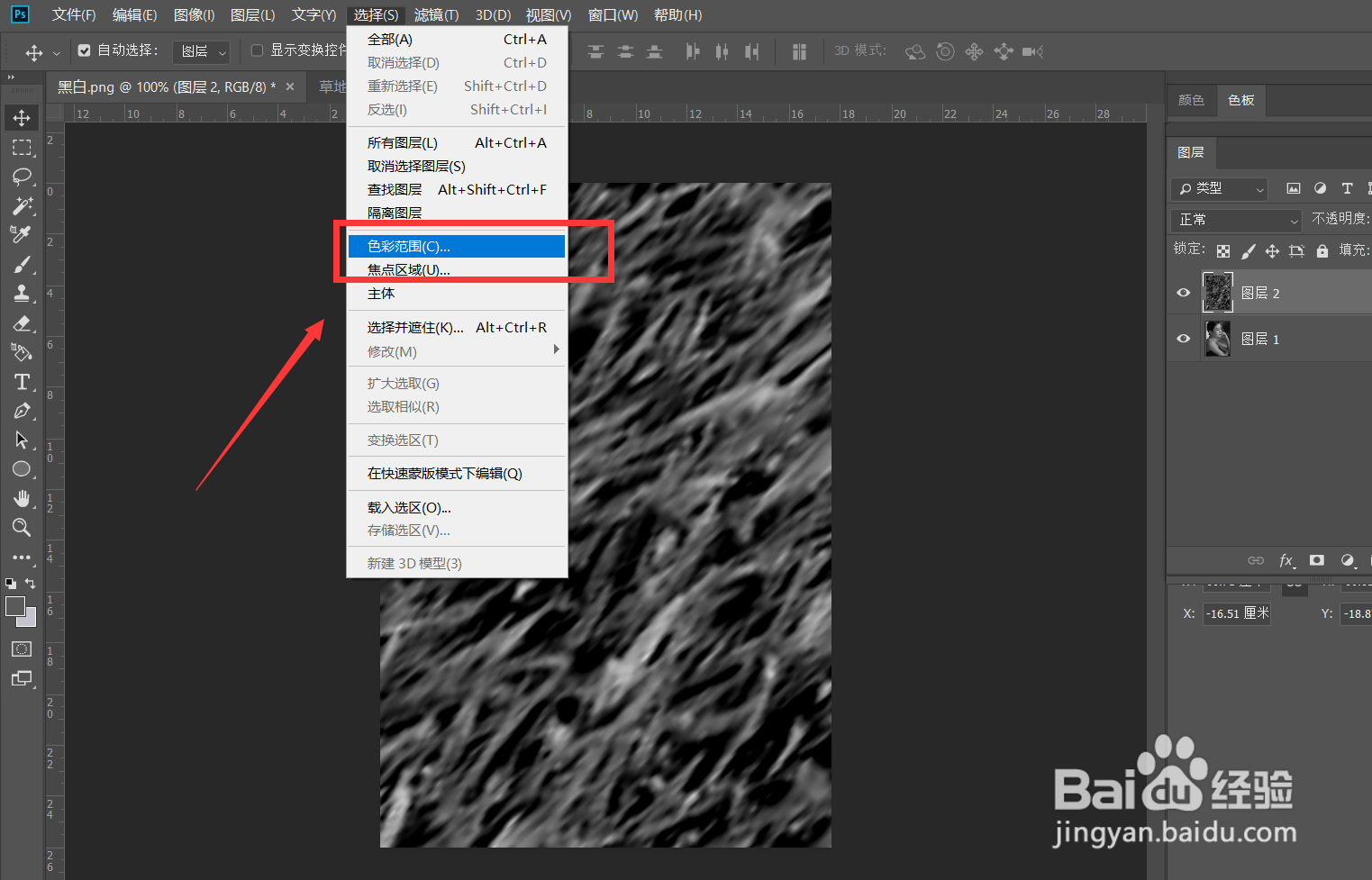Toggle 自动选择 checkbox
Image resolution: width=1372 pixels, height=880 pixels.
click(x=84, y=51)
